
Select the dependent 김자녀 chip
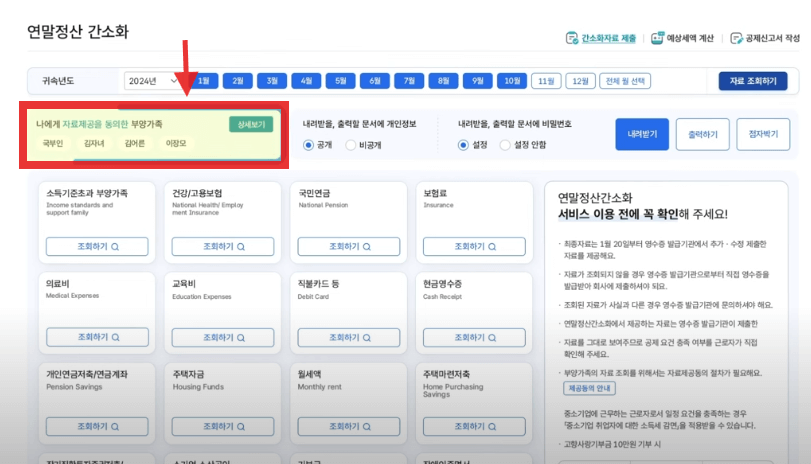(94, 143)
